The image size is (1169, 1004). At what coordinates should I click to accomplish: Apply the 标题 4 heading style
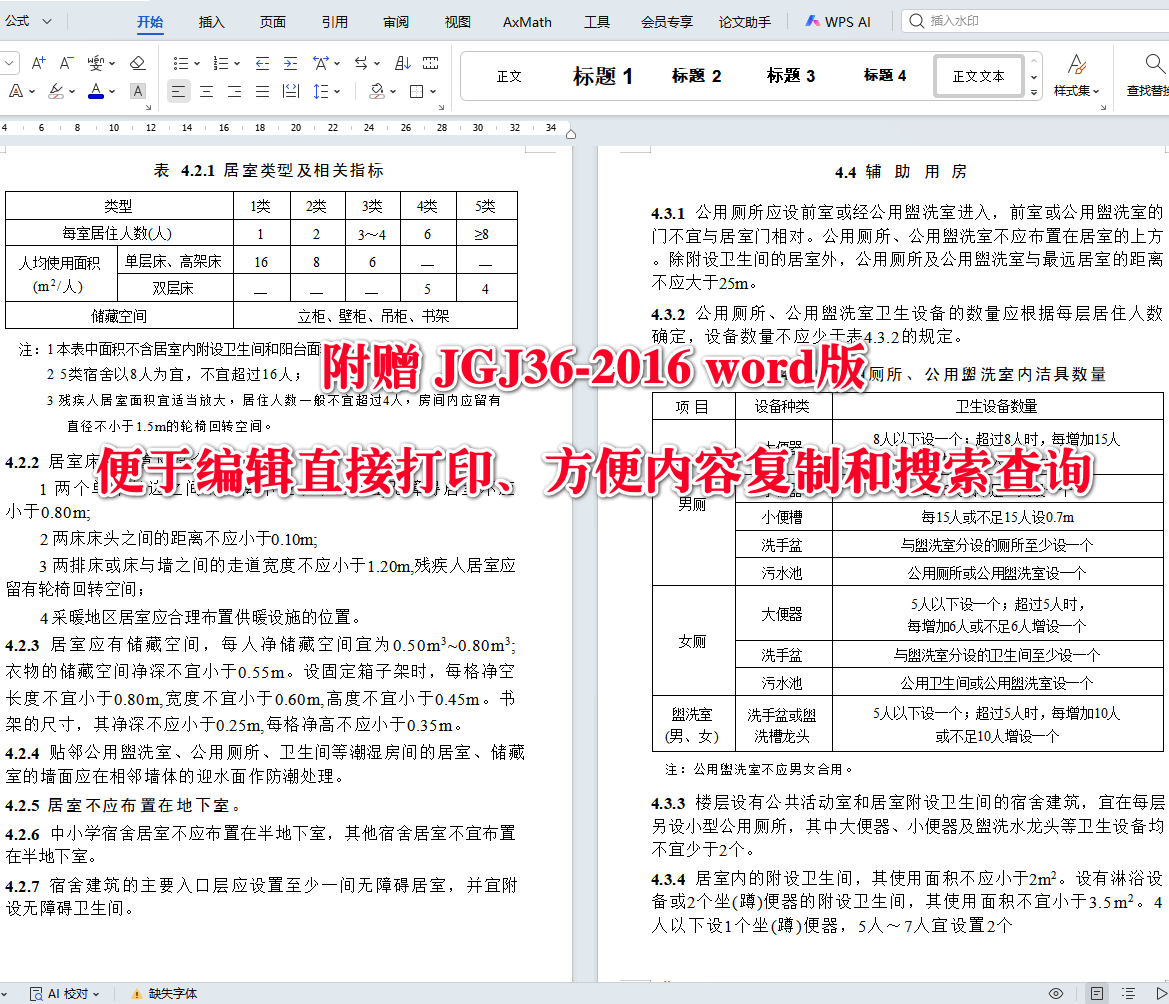[884, 76]
